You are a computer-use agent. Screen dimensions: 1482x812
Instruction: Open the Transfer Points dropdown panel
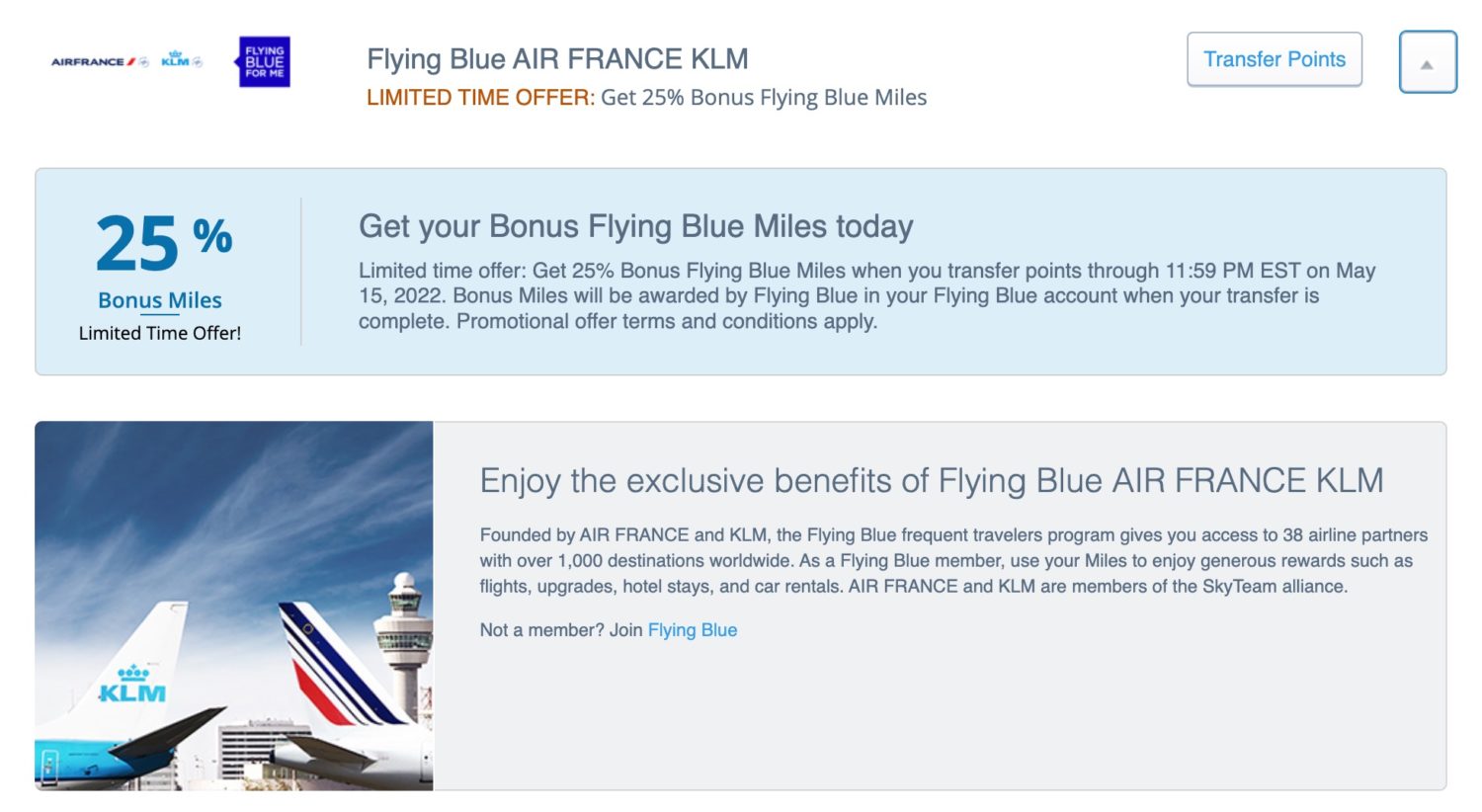coord(1274,58)
